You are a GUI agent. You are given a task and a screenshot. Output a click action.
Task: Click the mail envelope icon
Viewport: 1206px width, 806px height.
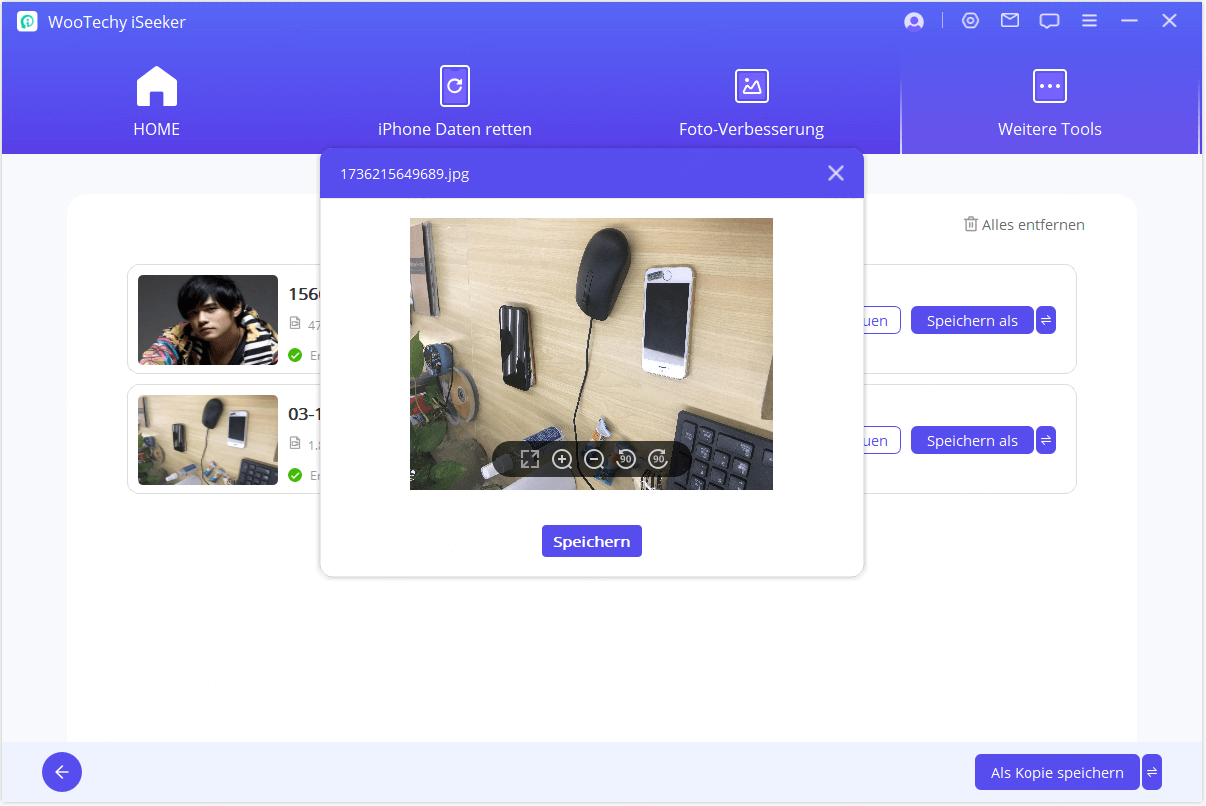(1010, 21)
